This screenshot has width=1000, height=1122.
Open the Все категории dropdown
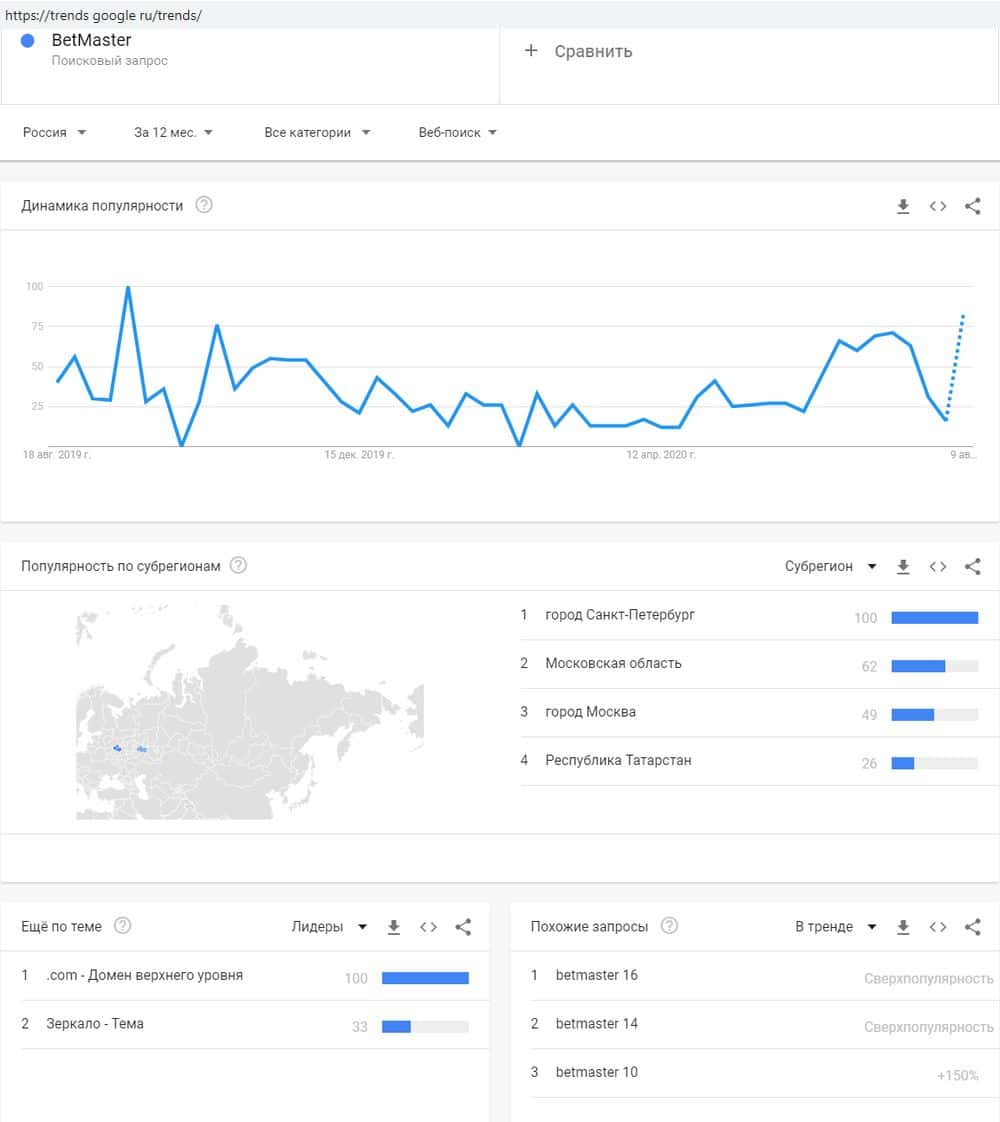317,132
